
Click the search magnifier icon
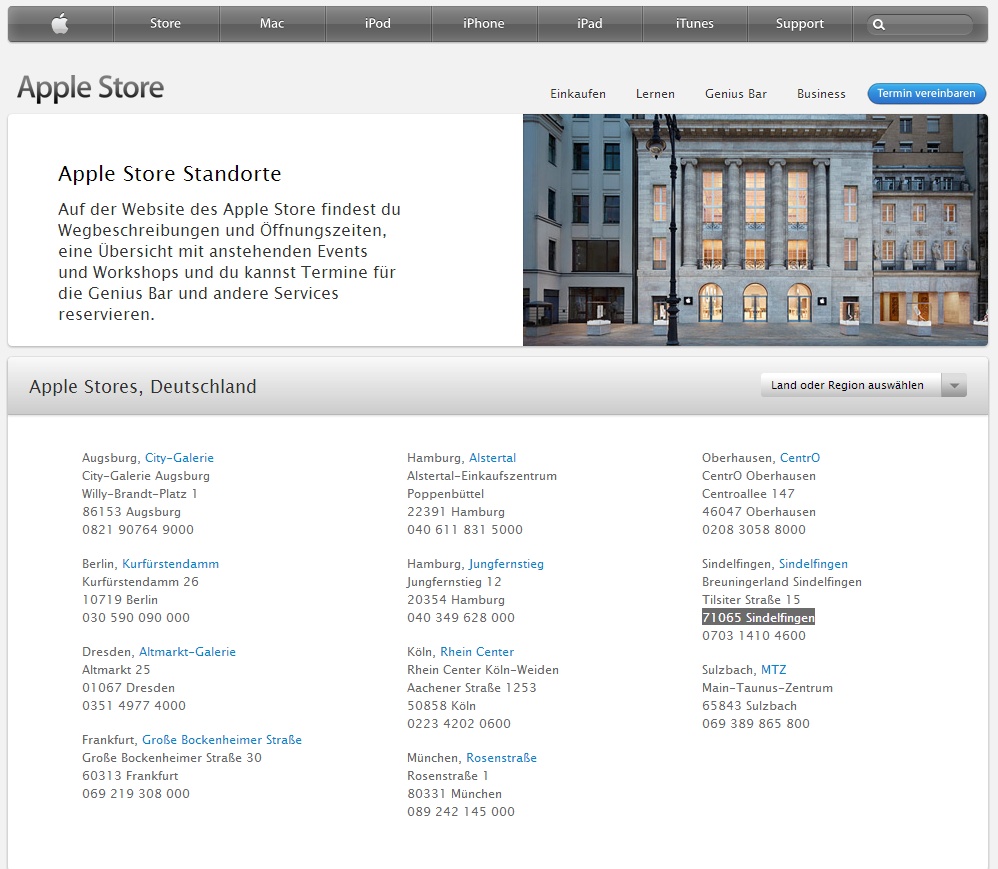point(878,25)
